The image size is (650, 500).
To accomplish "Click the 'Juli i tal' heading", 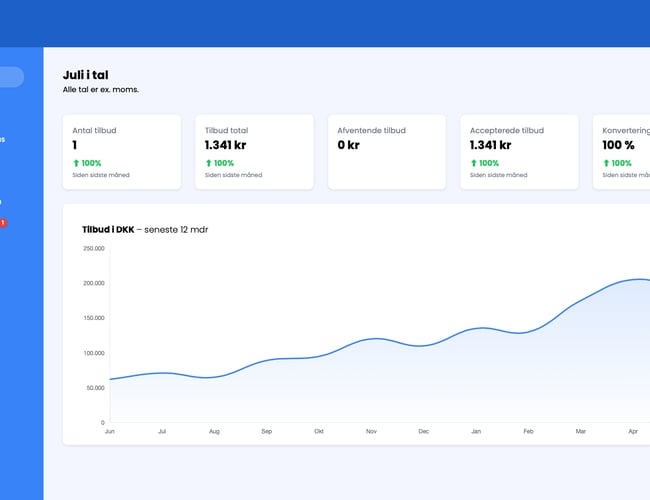I will (x=85, y=74).
